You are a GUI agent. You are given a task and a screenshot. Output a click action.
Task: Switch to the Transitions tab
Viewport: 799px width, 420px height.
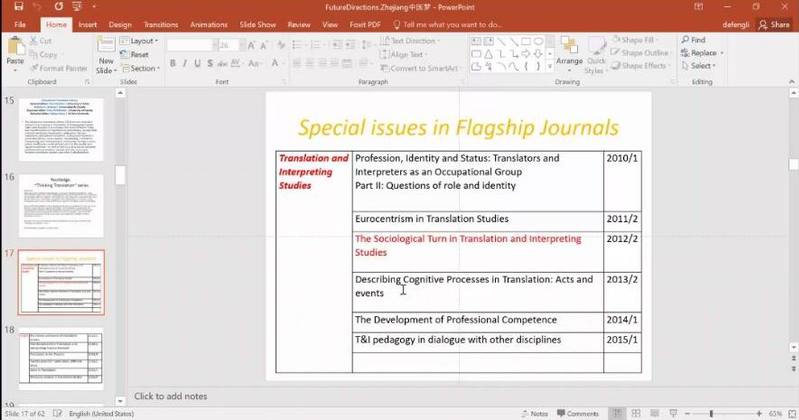(x=161, y=24)
